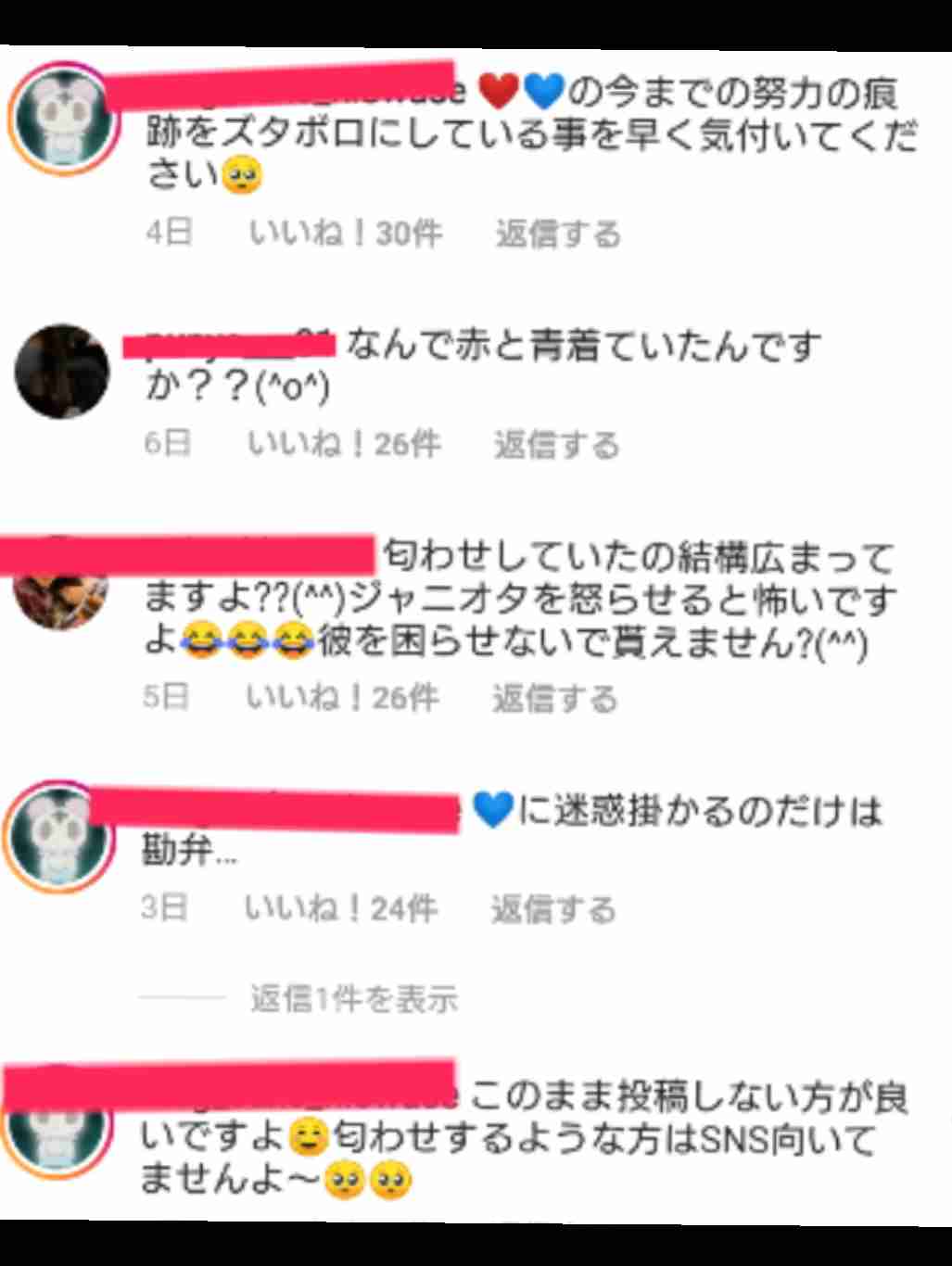
Task: Open avatar beside red and blue question
Action: coord(62,371)
